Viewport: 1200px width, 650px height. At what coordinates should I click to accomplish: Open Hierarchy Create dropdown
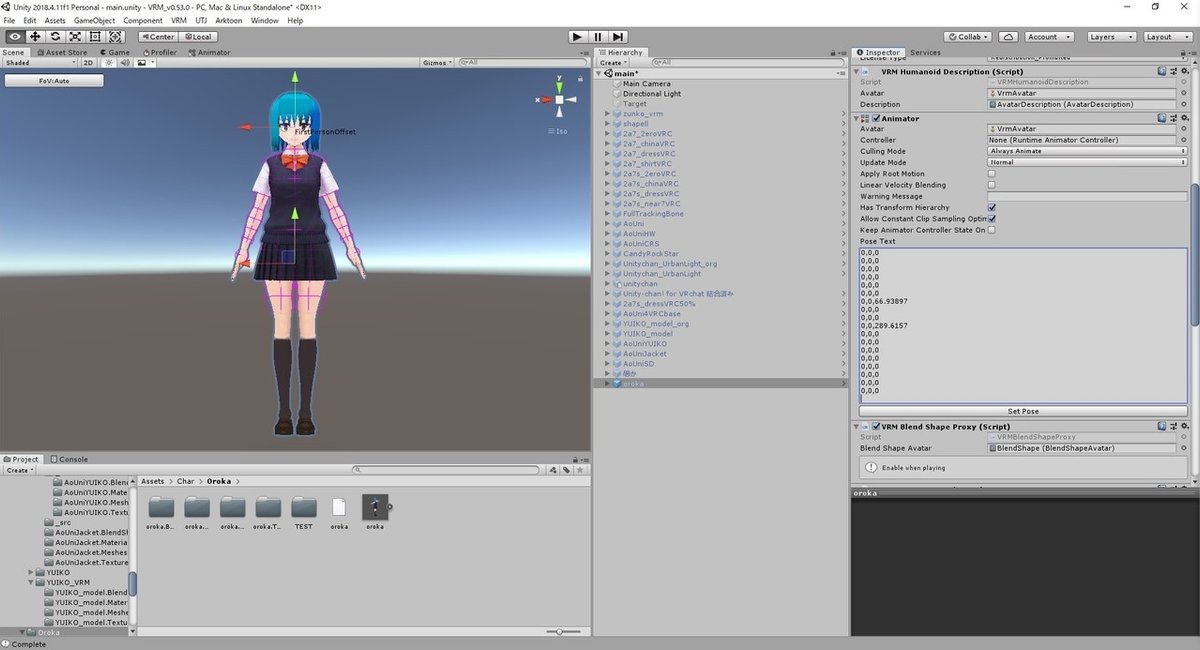(613, 62)
